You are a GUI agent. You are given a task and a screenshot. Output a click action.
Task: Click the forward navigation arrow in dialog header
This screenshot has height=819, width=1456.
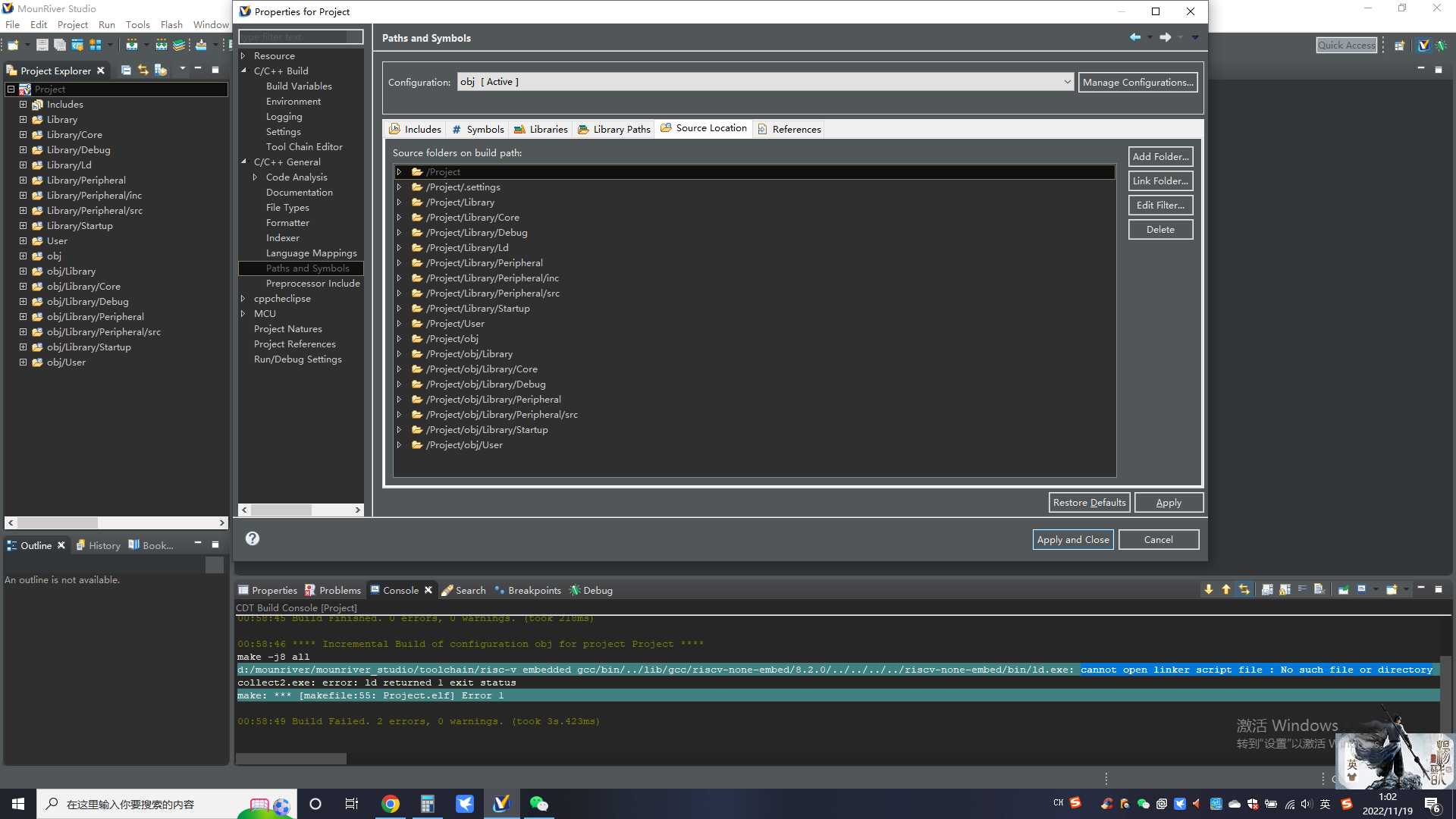1165,37
